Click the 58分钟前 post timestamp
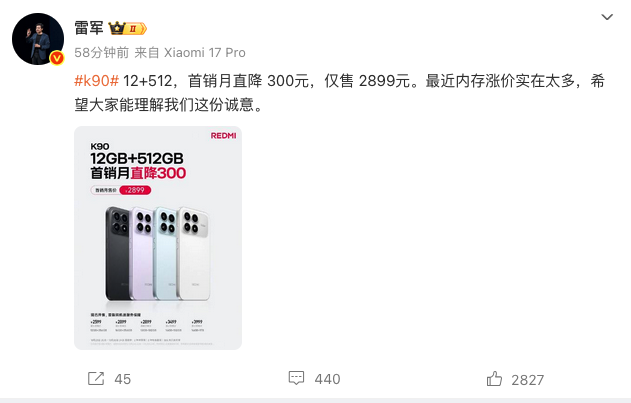The width and height of the screenshot is (631, 403). pos(102,53)
